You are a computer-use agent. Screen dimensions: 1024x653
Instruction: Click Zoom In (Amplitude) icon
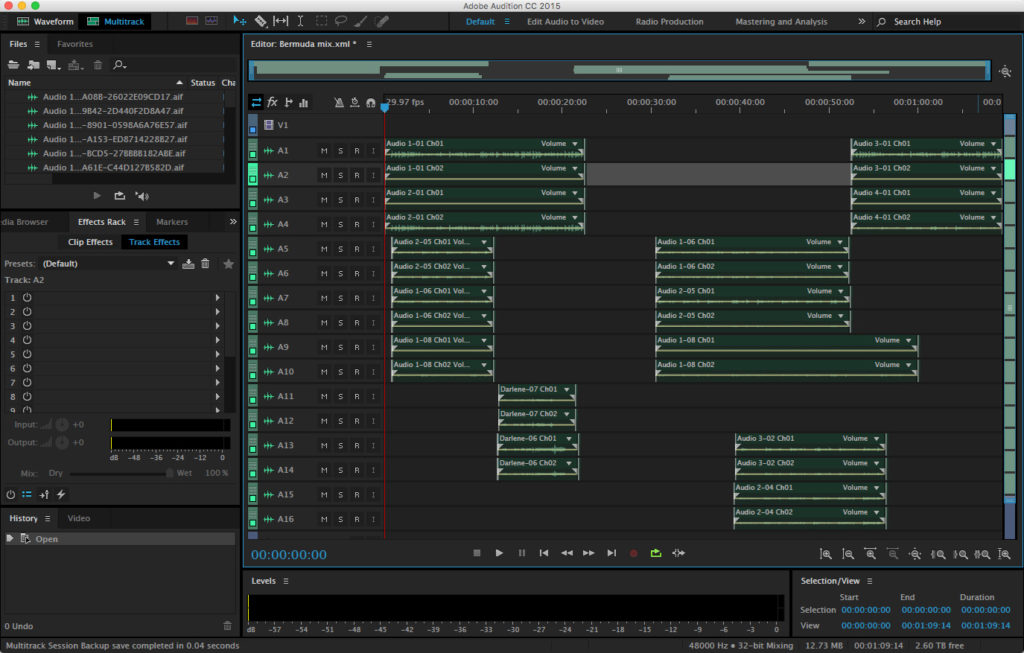[825, 554]
